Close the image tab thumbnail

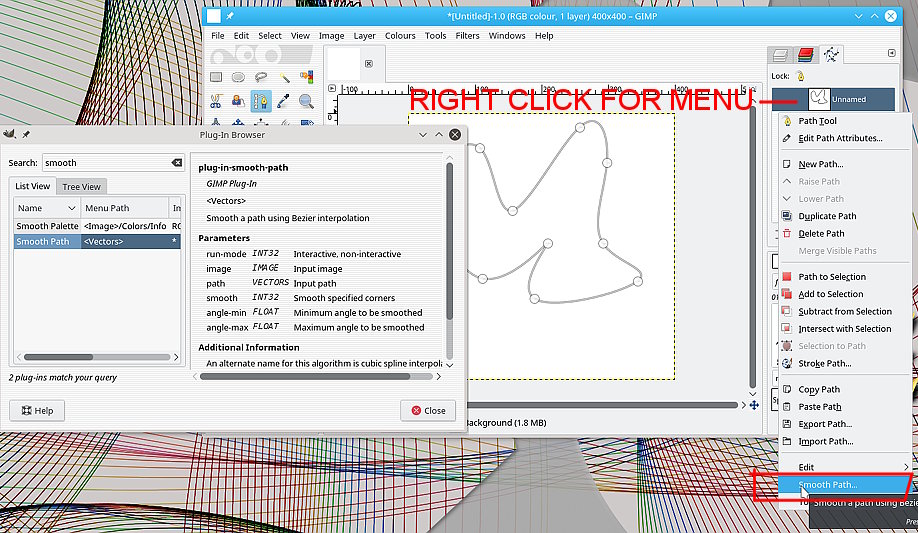[x=368, y=64]
